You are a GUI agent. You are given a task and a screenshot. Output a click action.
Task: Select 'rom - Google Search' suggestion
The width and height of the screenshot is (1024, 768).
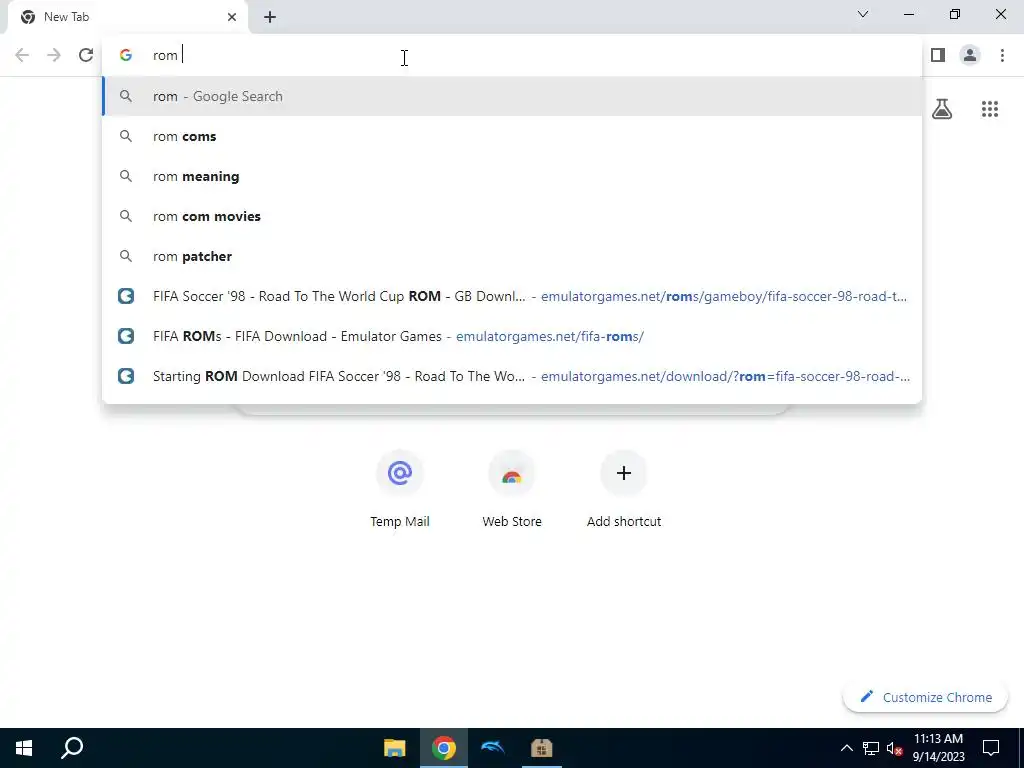pos(512,96)
